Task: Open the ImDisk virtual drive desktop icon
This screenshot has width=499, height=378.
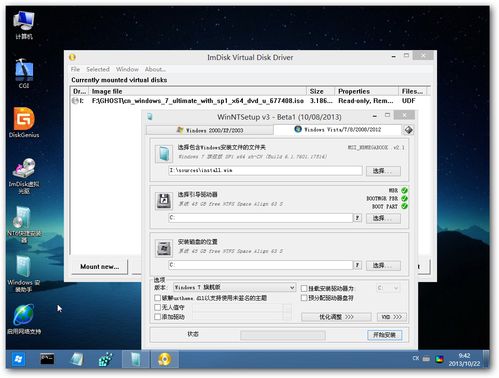Action: (24, 175)
